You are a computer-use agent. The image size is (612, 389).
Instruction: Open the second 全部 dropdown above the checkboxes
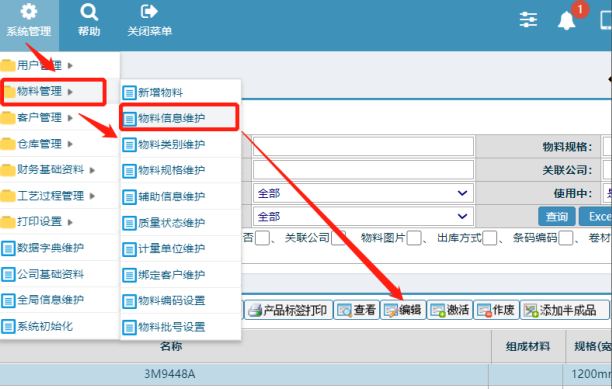pyautogui.click(x=363, y=217)
